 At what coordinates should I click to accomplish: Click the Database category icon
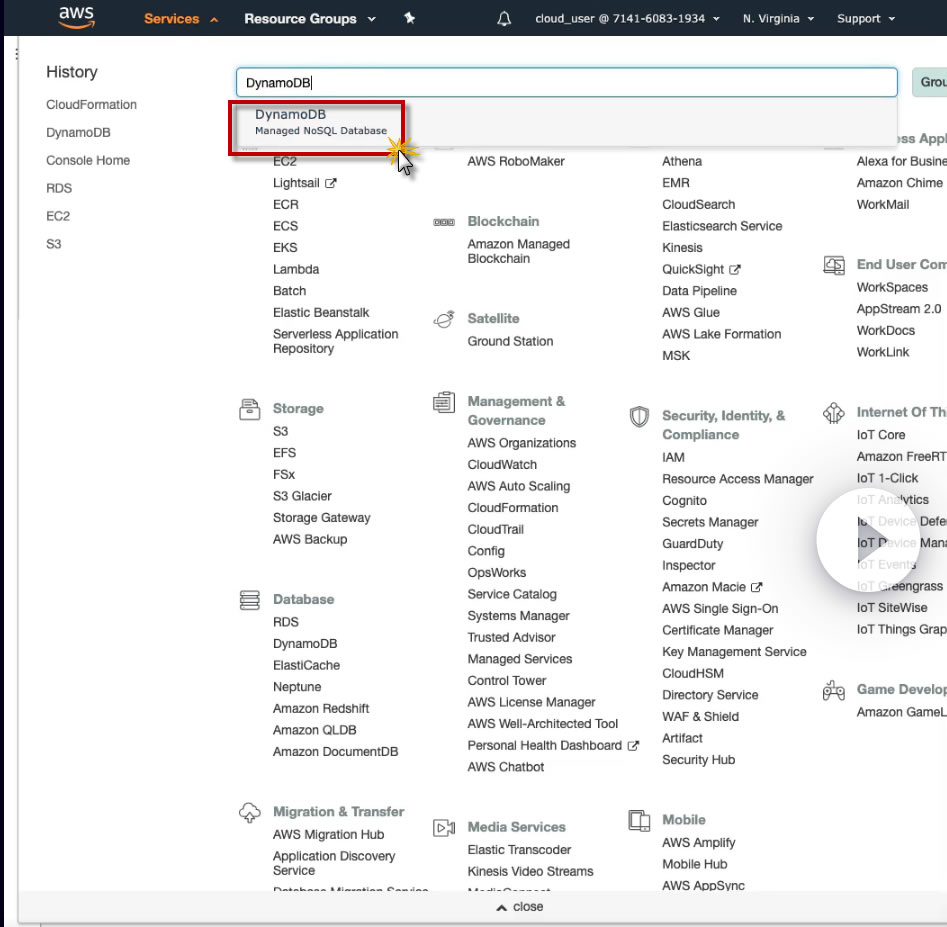(x=249, y=600)
